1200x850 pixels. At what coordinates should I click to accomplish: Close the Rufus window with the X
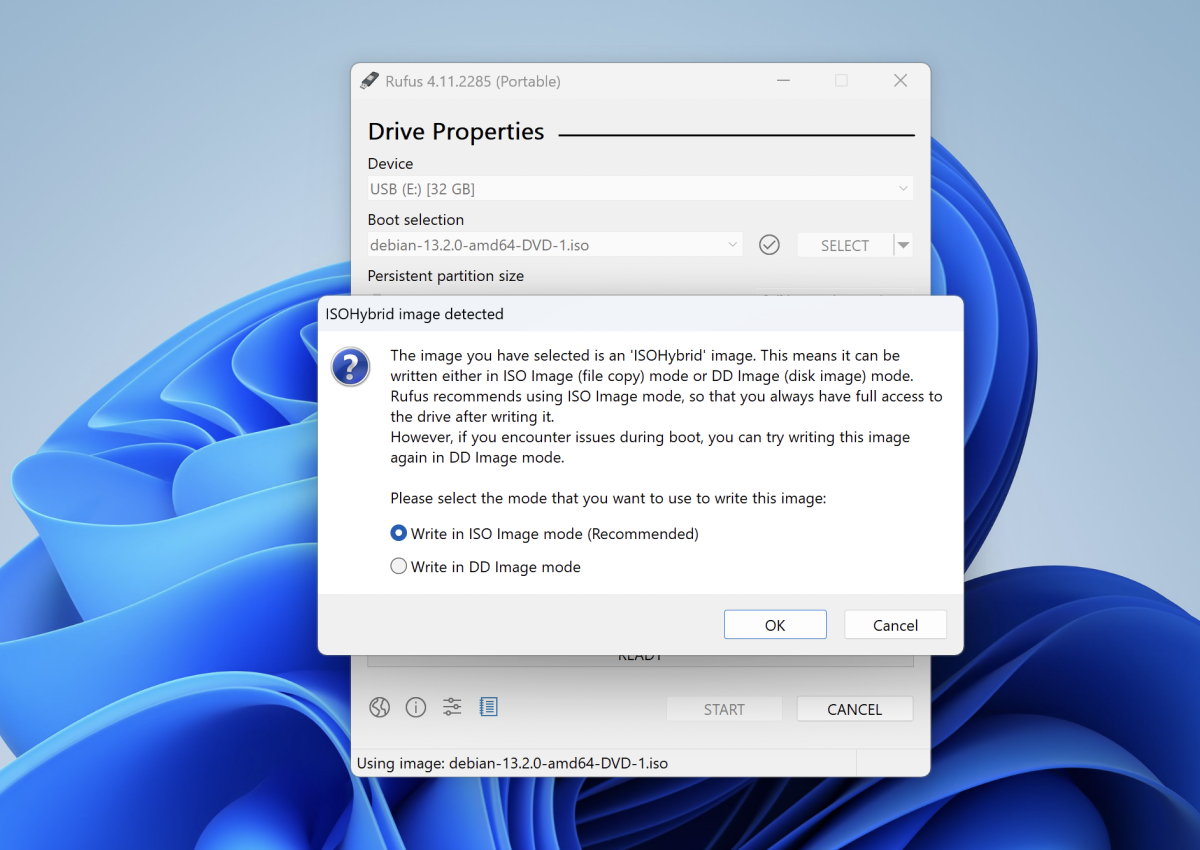click(x=900, y=81)
